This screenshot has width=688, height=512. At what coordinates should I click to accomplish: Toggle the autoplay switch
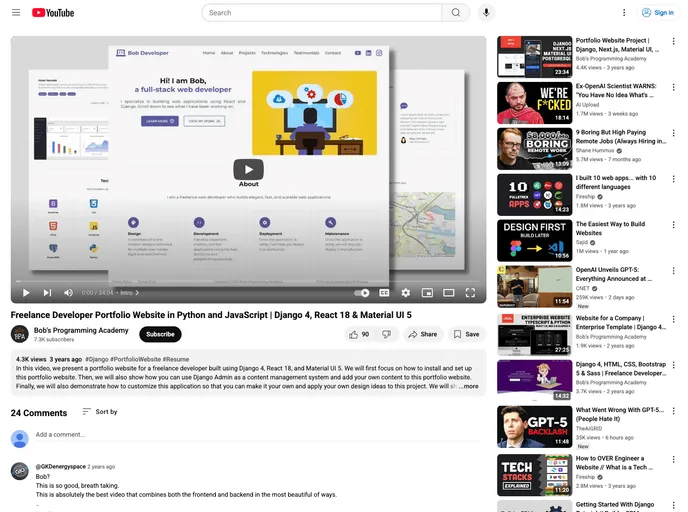point(362,293)
